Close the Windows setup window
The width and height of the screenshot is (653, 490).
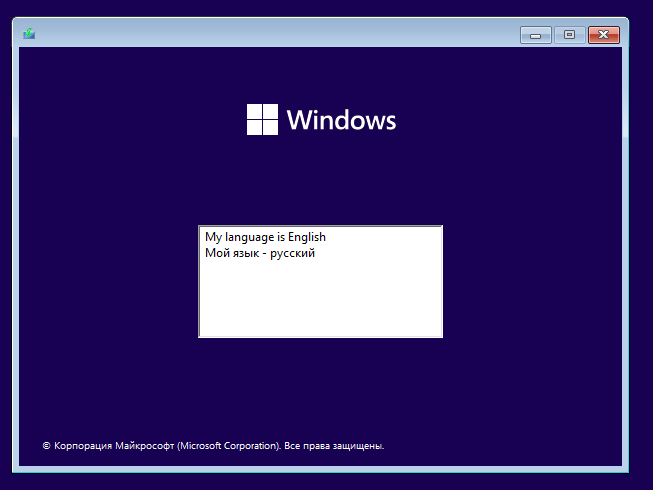click(x=604, y=35)
